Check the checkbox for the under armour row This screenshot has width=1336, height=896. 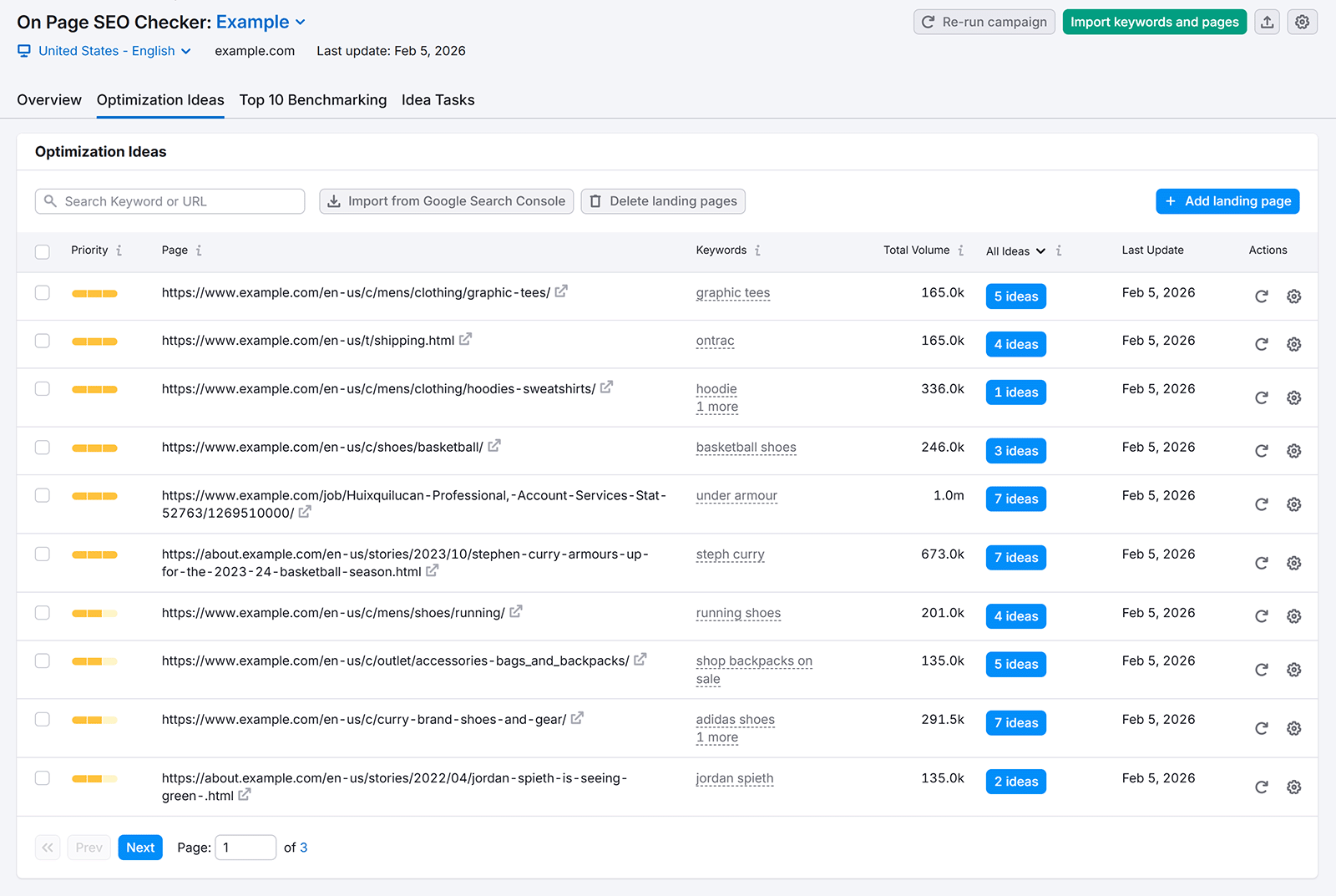43,494
